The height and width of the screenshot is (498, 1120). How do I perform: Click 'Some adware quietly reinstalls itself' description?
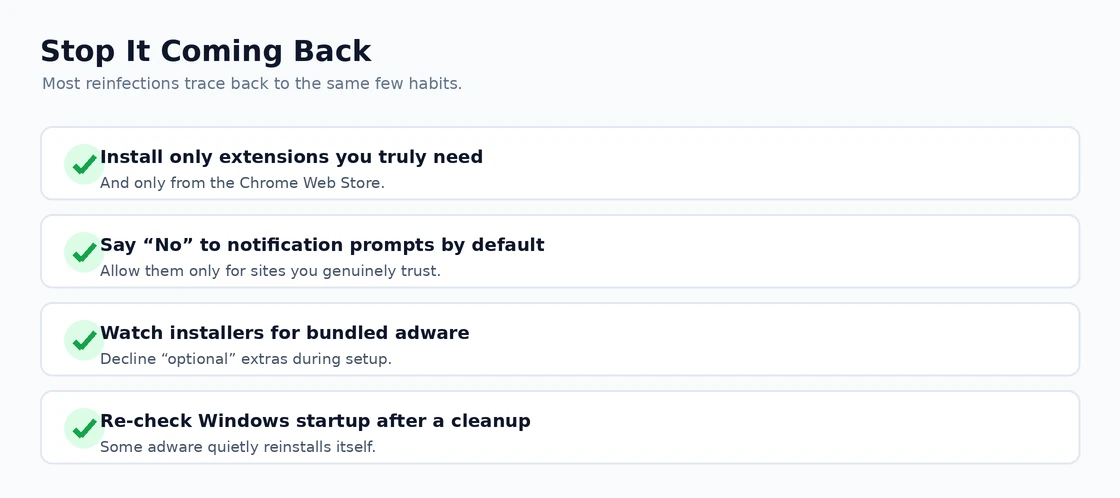click(238, 447)
